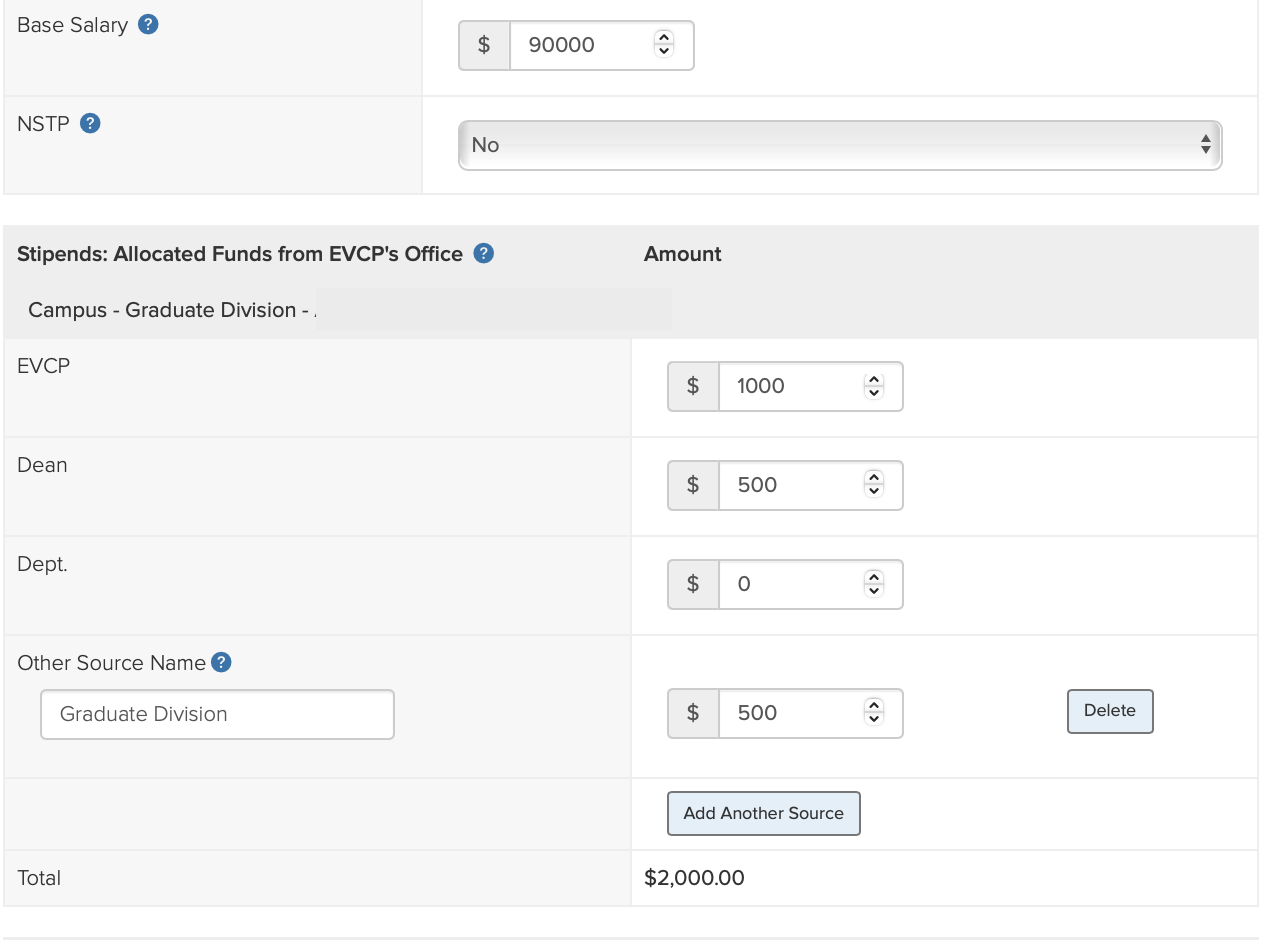
Task: Click Add Another Source button
Action: point(763,813)
